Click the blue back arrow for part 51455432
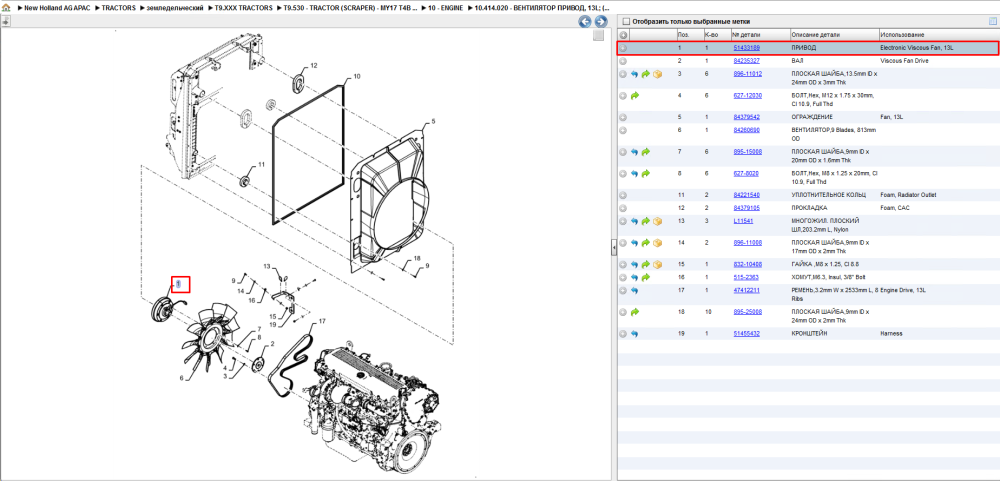This screenshot has height=481, width=1000. 635,334
